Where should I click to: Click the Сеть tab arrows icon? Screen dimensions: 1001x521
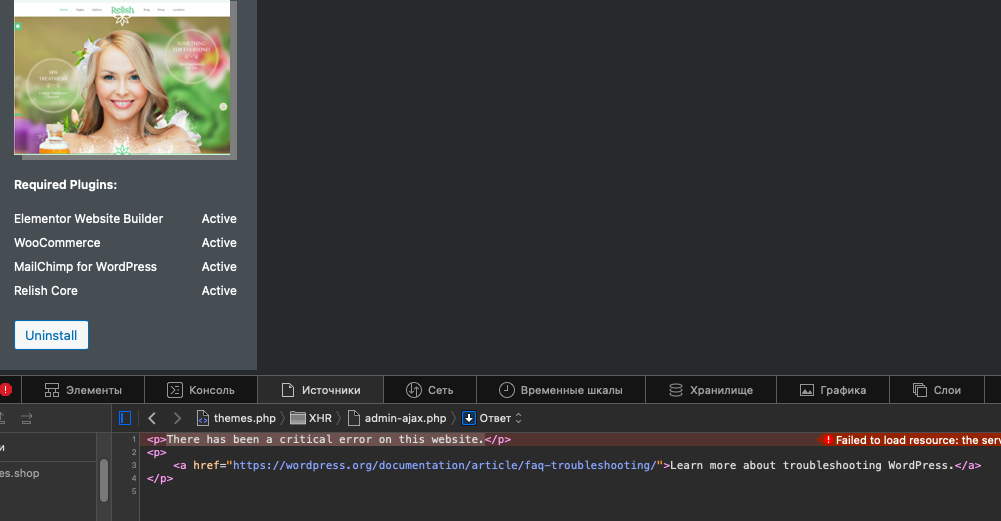tap(414, 390)
